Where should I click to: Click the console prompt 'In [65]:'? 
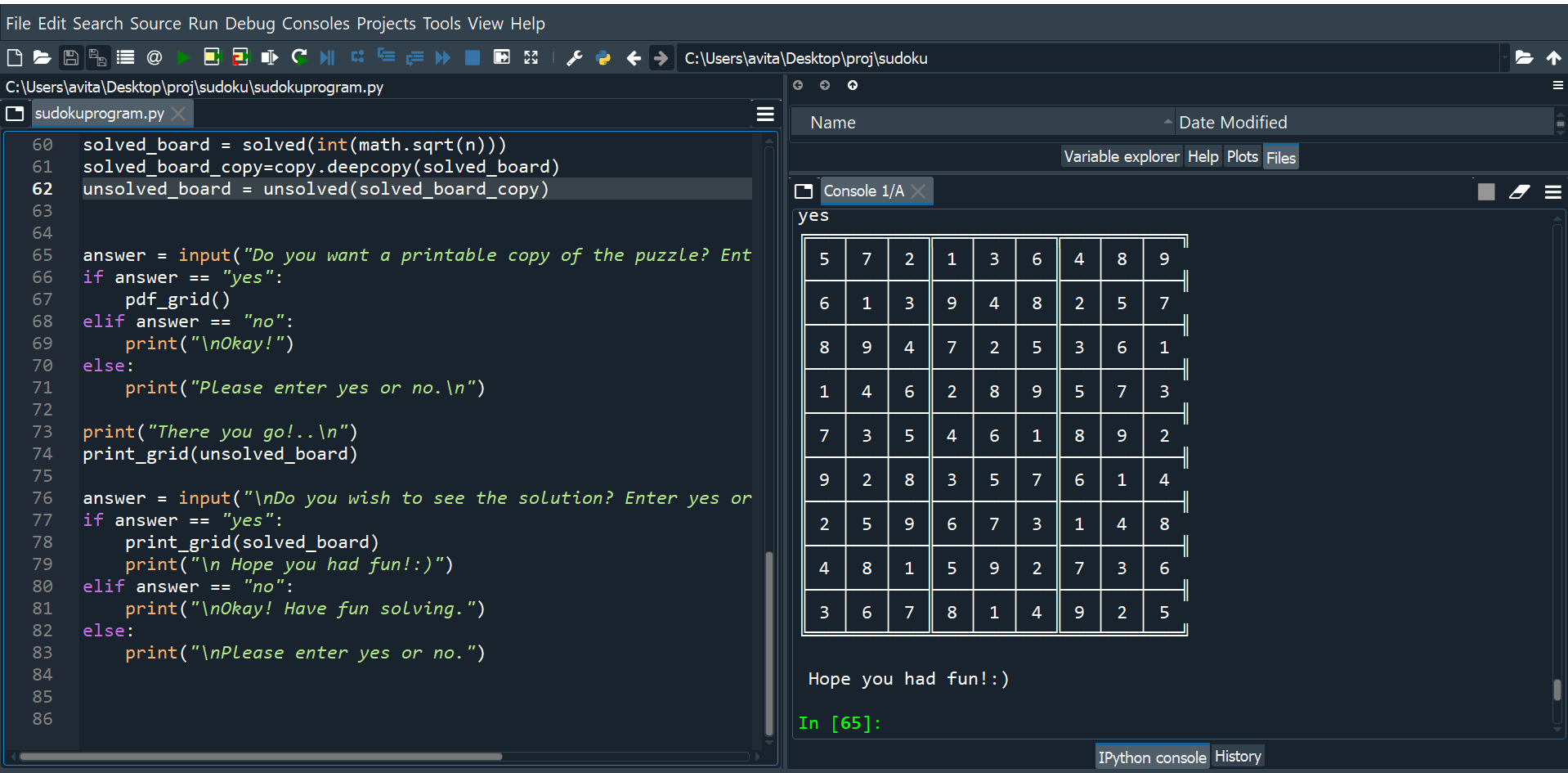[x=840, y=723]
